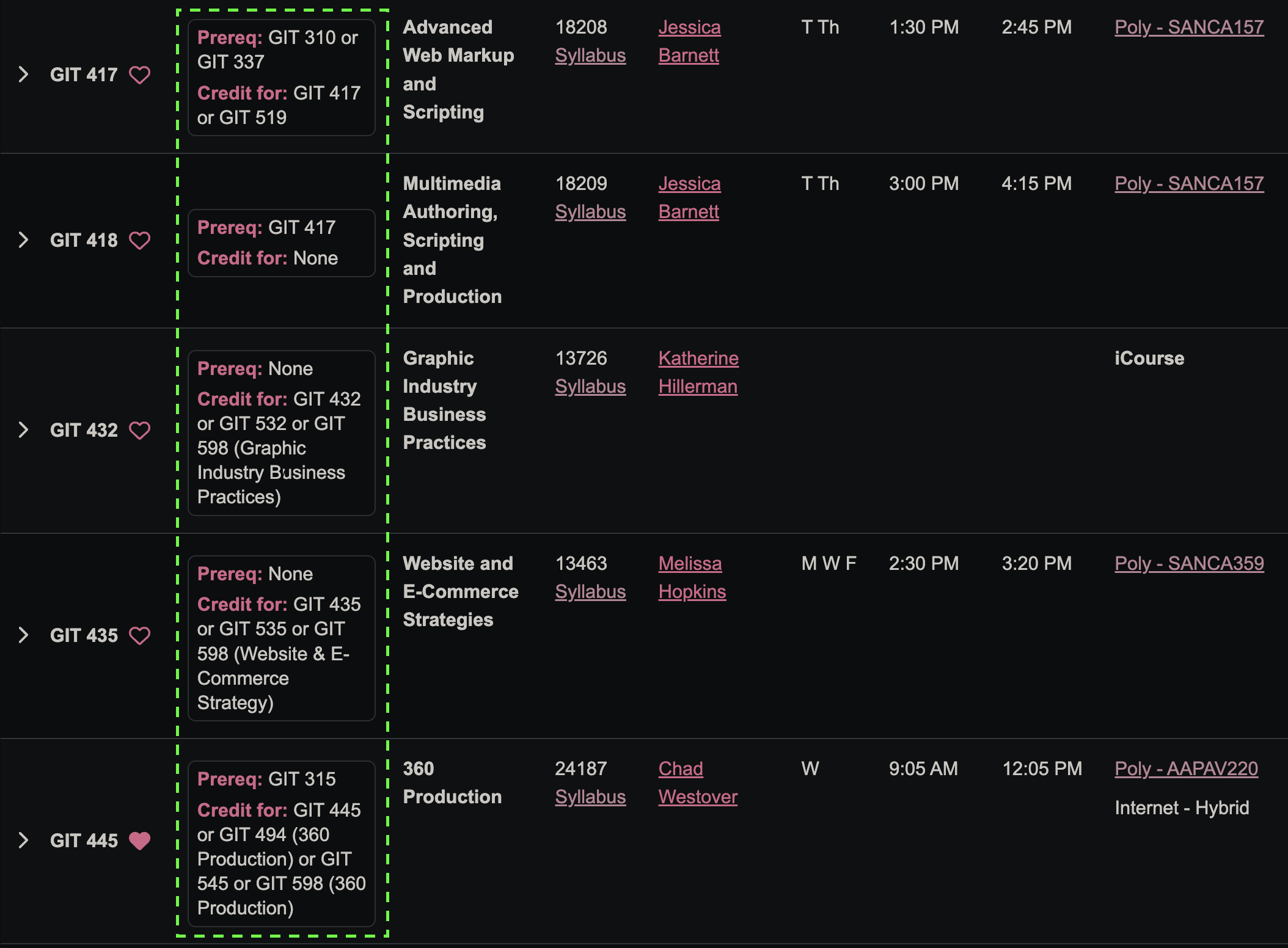1288x948 pixels.
Task: Select the GIT 418 course code
Action: click(84, 241)
